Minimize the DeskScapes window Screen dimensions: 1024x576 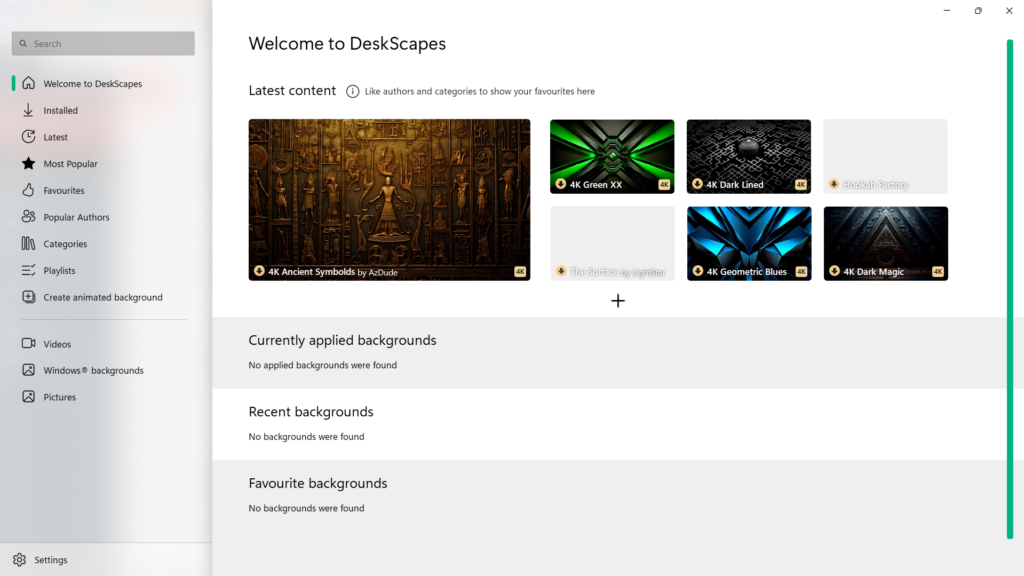[x=947, y=10]
